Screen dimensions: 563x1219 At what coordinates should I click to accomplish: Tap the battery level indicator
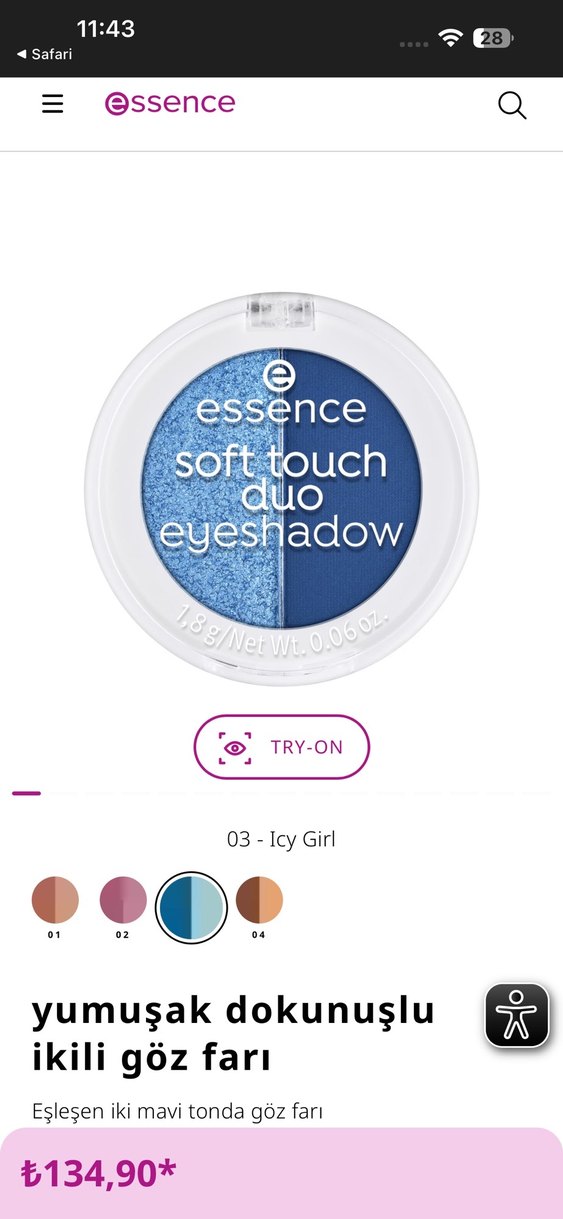(x=492, y=38)
